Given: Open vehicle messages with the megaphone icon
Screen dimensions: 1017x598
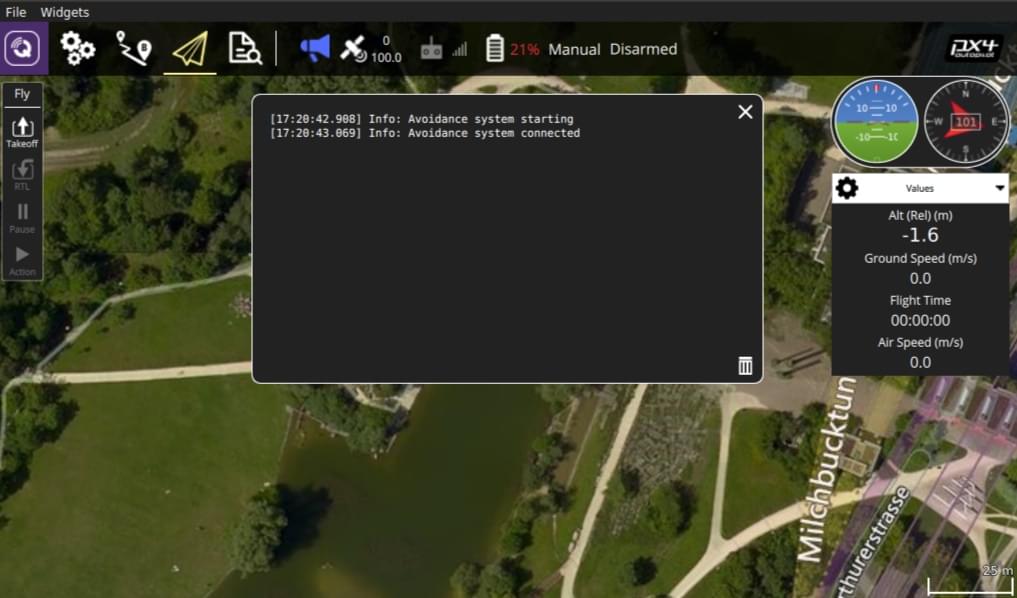Looking at the screenshot, I should (311, 47).
